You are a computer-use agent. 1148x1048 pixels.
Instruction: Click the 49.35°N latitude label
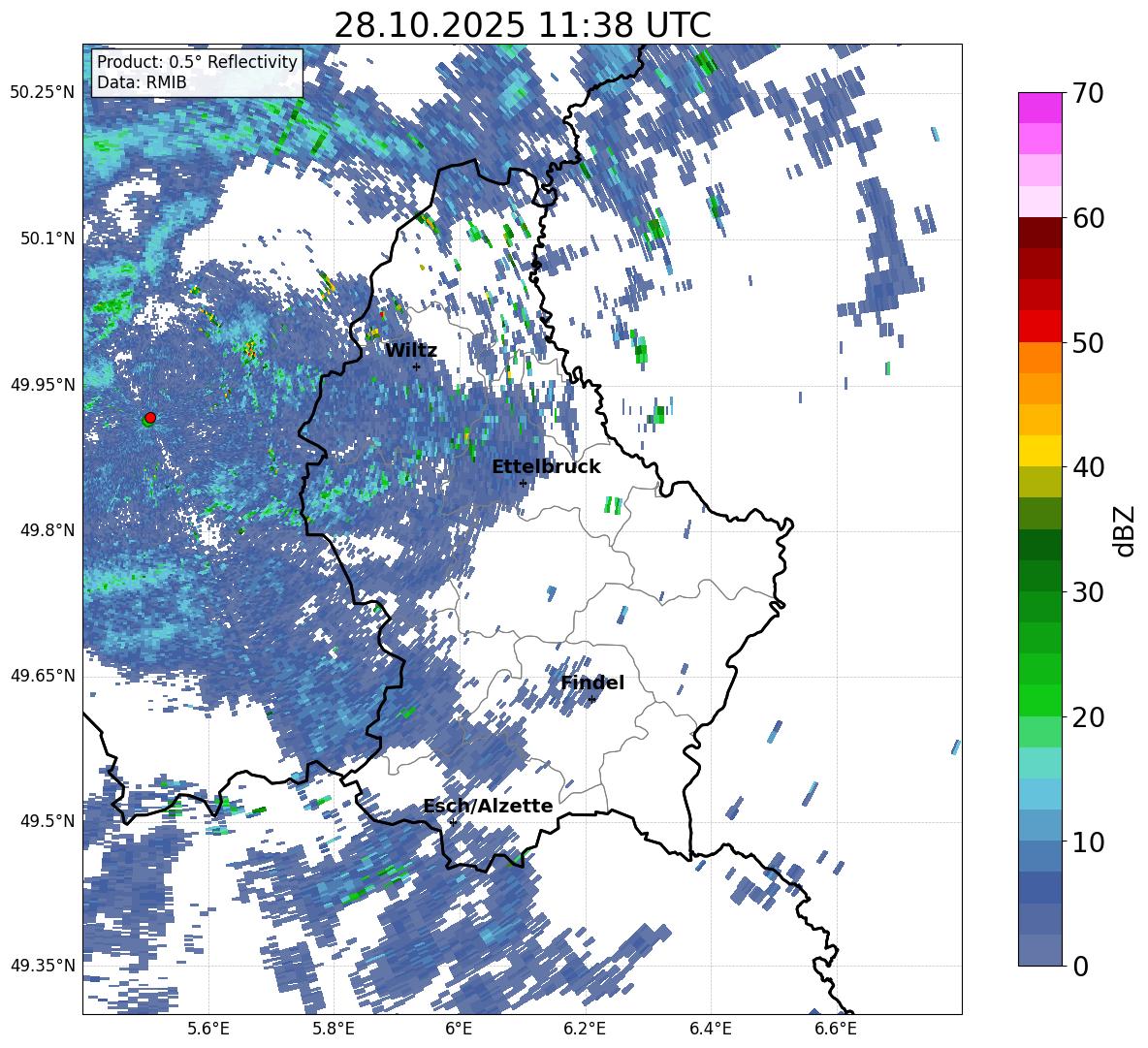point(43,966)
